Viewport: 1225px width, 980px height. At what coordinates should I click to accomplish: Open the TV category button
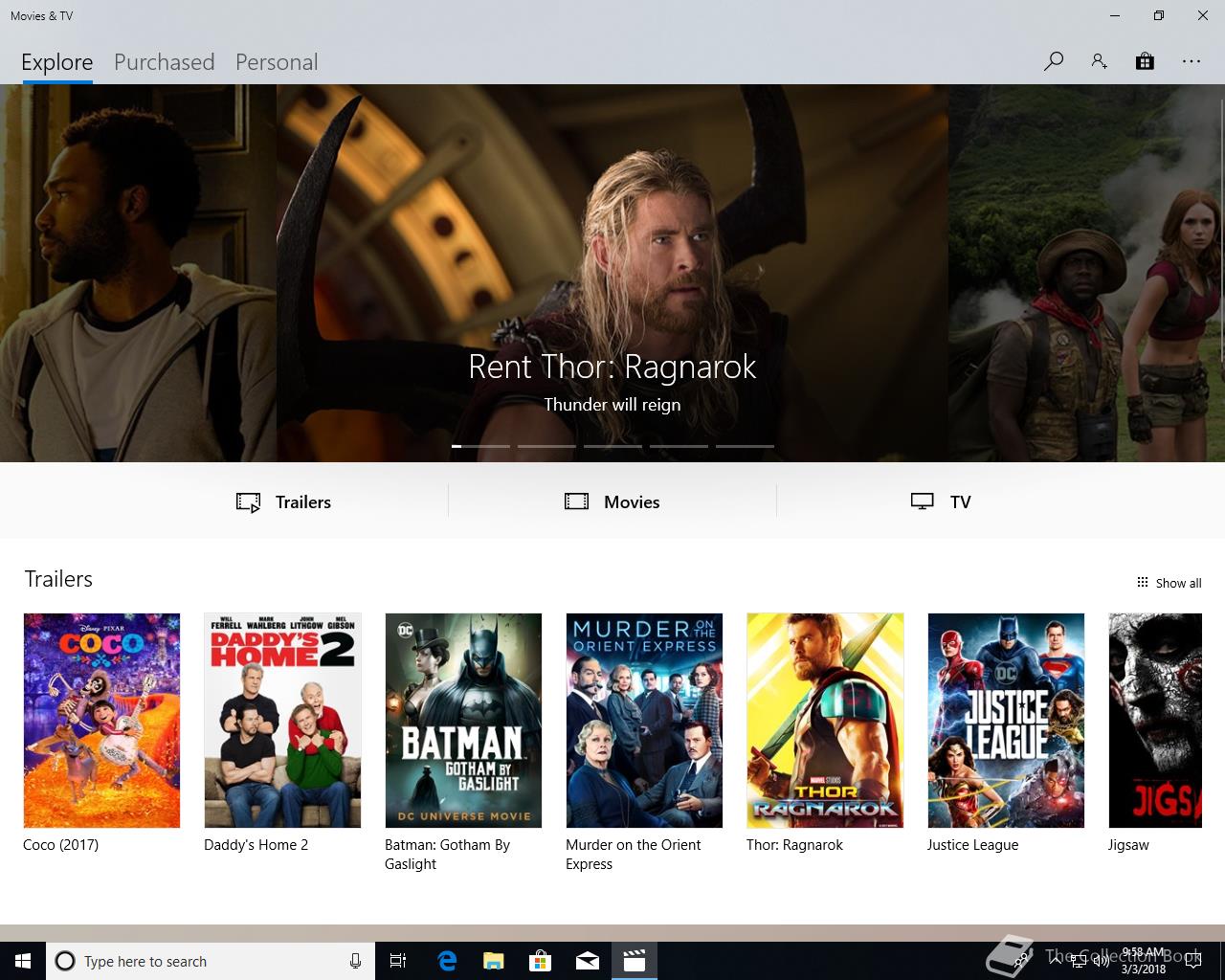click(941, 501)
